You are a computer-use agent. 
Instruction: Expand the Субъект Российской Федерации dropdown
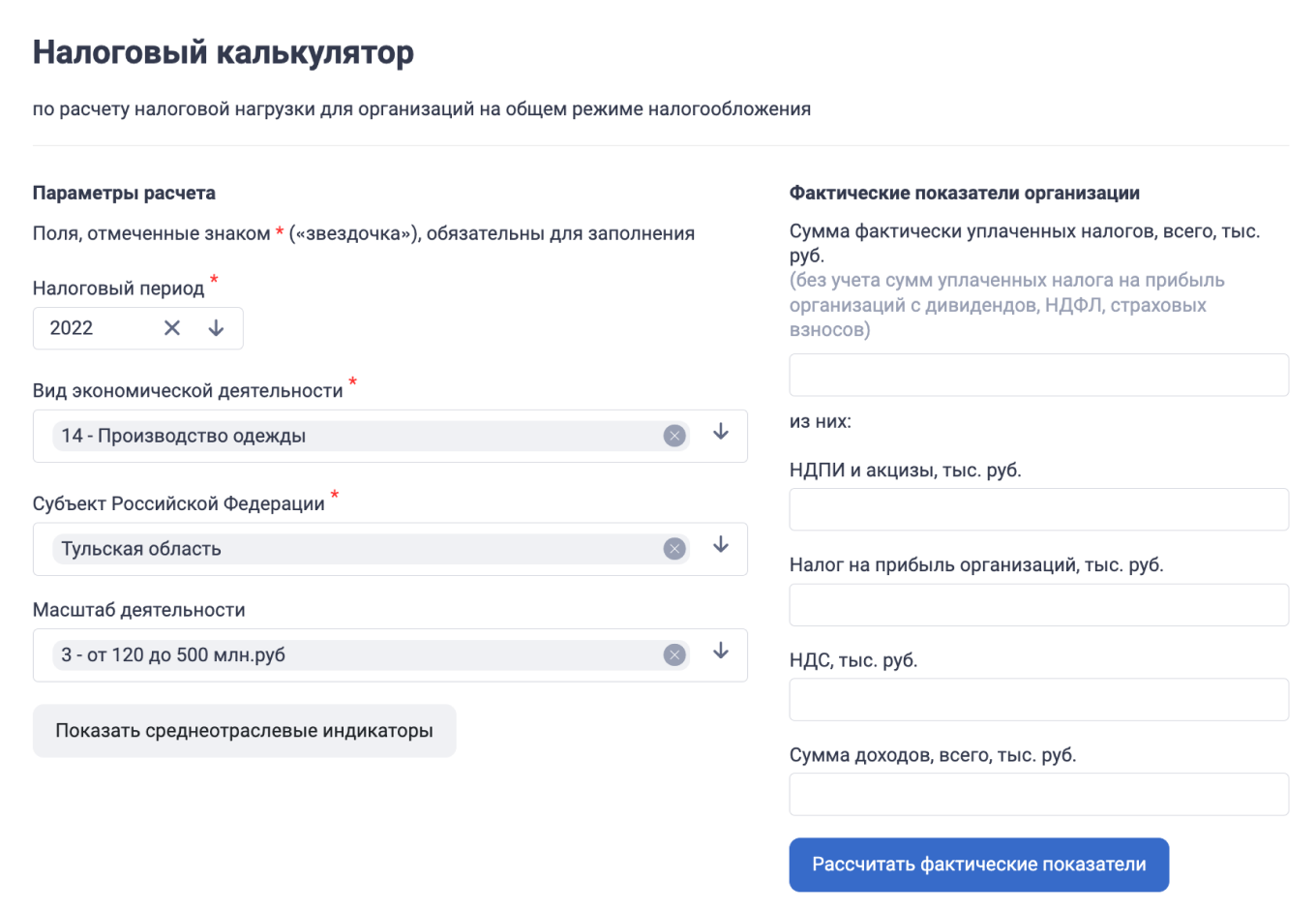720,546
